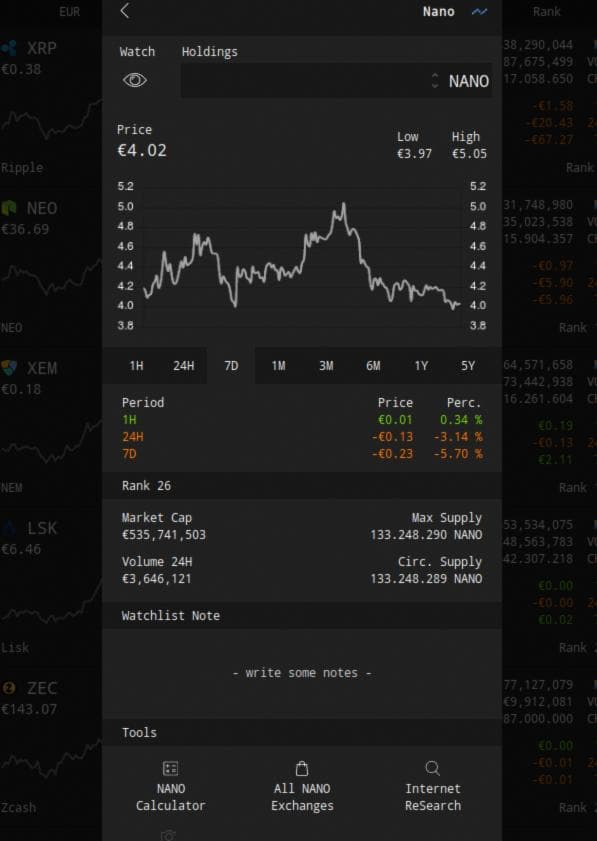Click the price value €4.02
The height and width of the screenshot is (841, 597).
pyautogui.click(x=142, y=151)
